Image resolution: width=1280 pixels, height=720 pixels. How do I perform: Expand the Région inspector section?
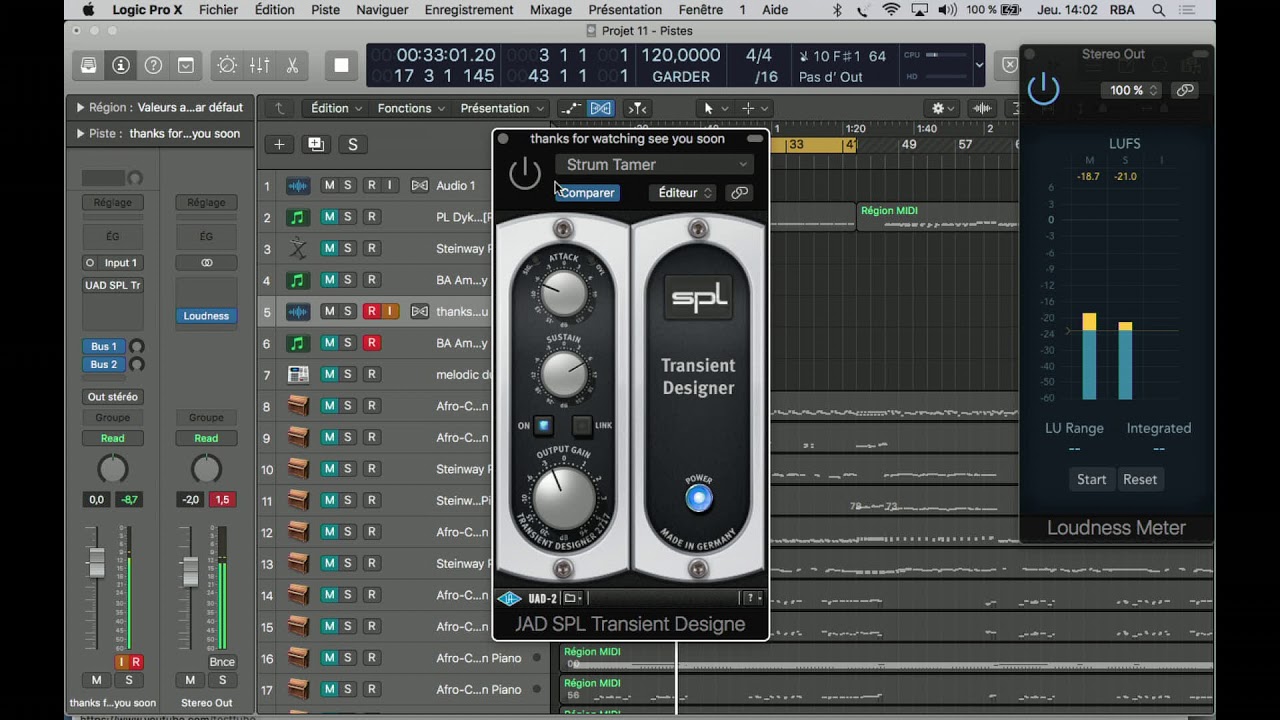(x=80, y=107)
